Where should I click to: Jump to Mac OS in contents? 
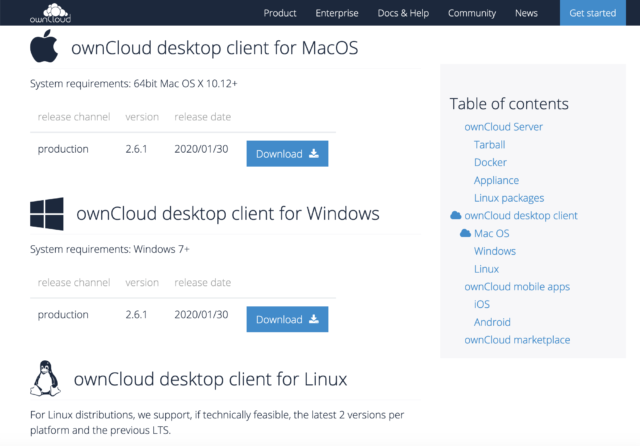tap(491, 233)
